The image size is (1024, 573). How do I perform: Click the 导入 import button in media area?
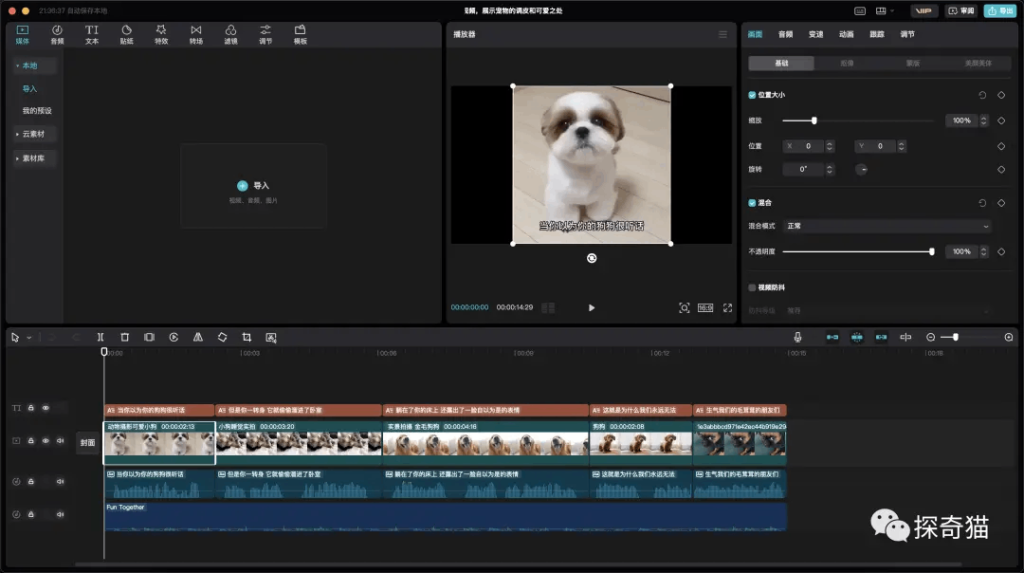[x=253, y=186]
